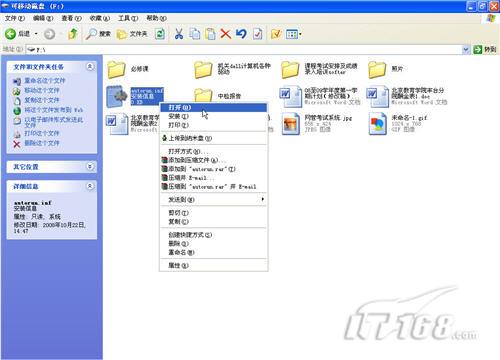This screenshot has width=500, height=360.
Task: Click the blue Undo arrow icon
Action: coord(241,34)
